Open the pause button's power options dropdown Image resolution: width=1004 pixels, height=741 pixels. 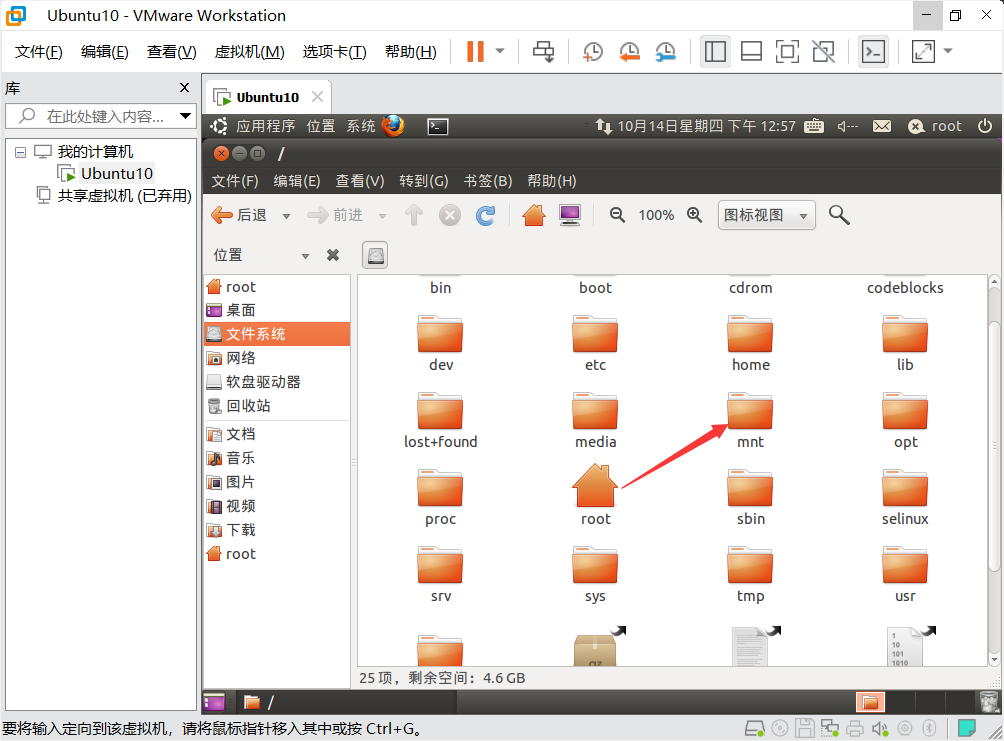[x=500, y=51]
